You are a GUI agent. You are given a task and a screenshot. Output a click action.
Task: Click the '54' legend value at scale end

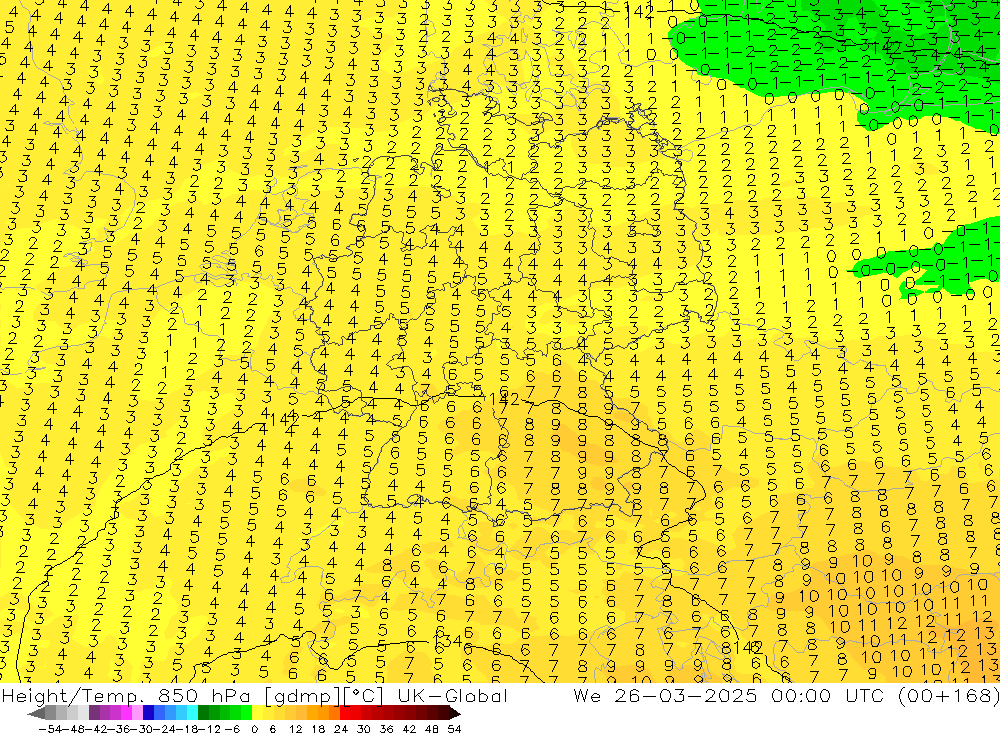point(454,728)
